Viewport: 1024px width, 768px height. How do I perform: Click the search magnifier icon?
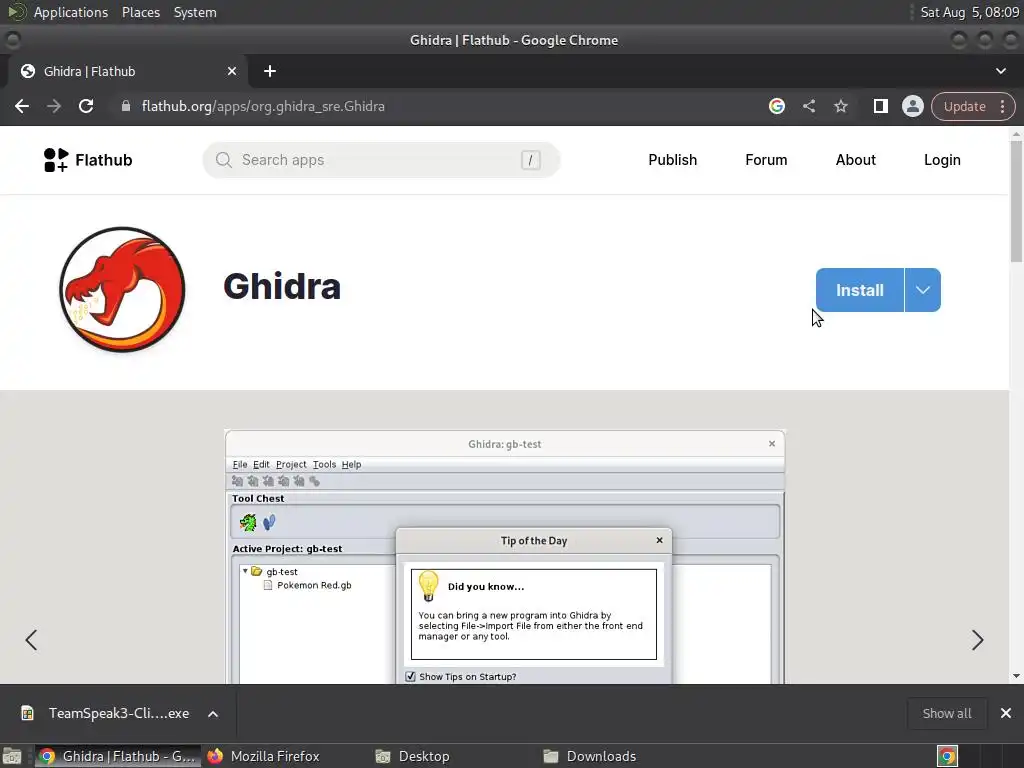pos(223,160)
